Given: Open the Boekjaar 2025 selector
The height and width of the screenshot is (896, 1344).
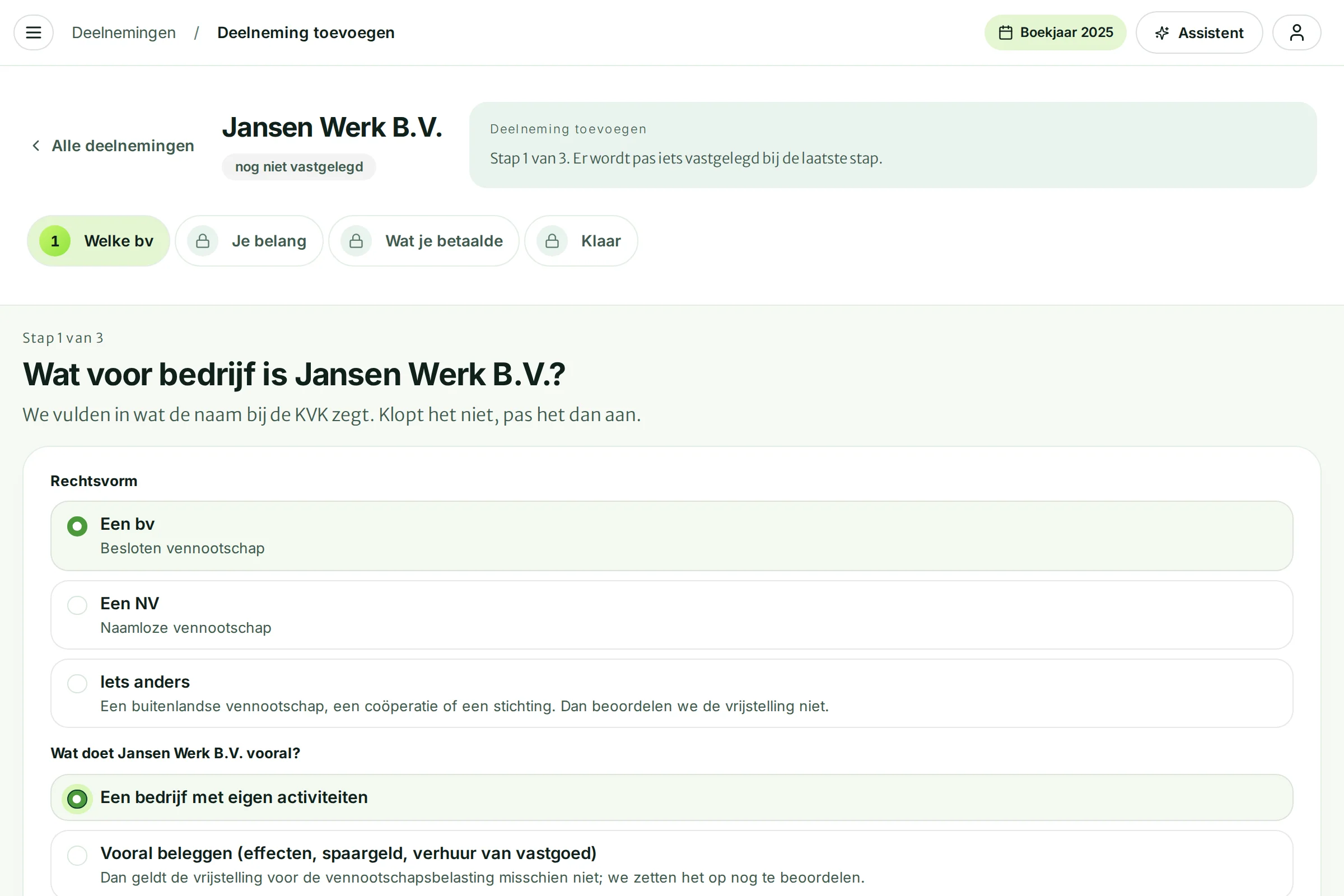Looking at the screenshot, I should 1055,32.
